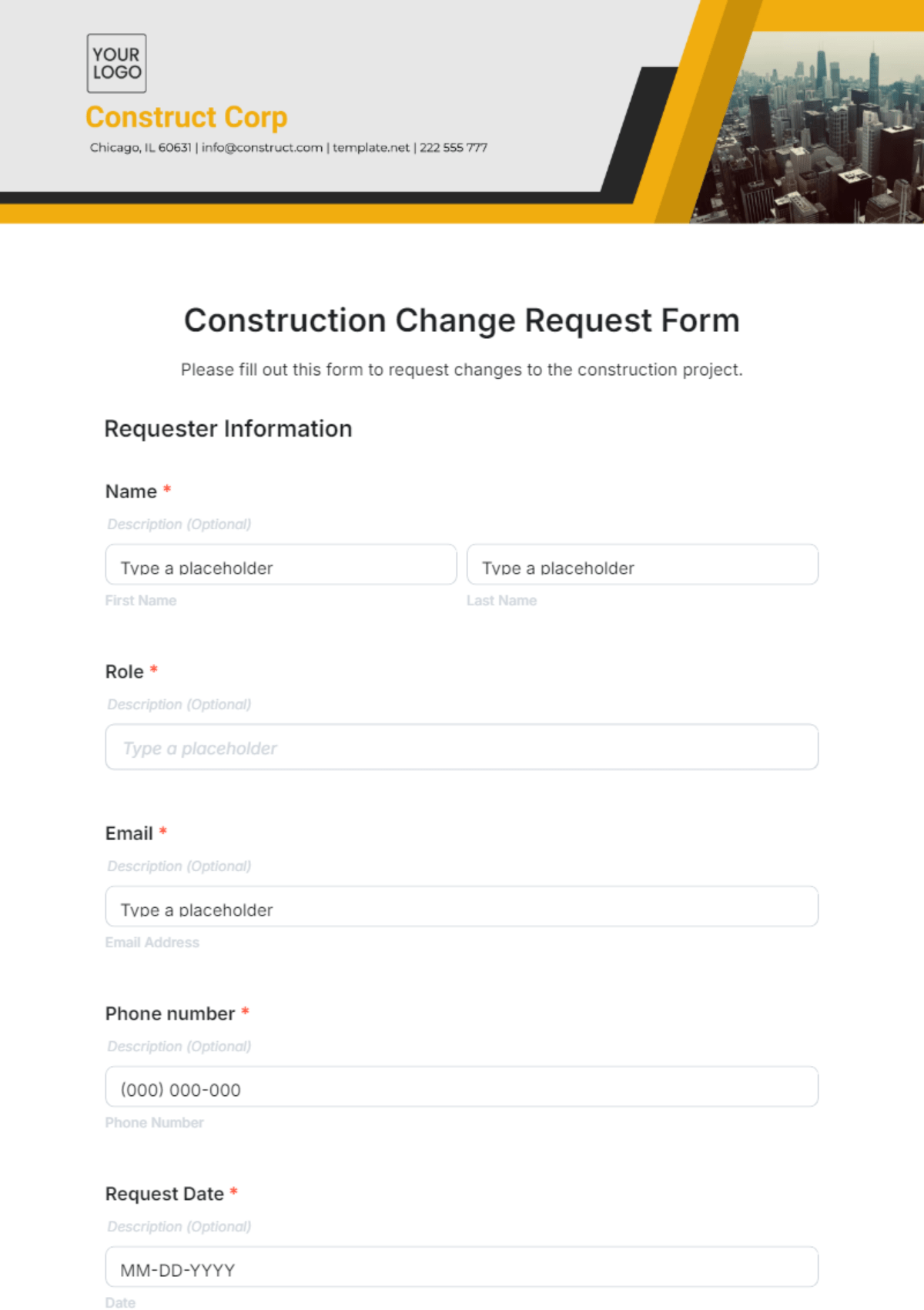
Task: Select the Request Date field label
Action: (x=165, y=1194)
